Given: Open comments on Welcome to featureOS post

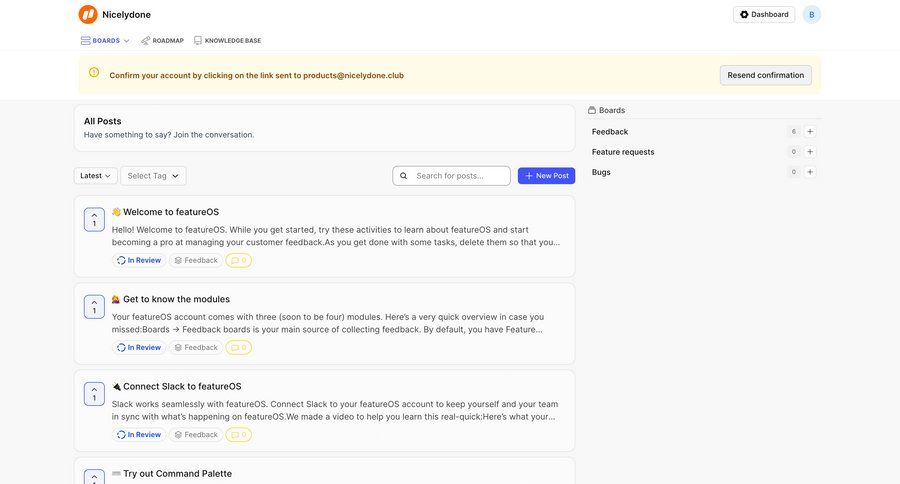Looking at the screenshot, I should pos(239,260).
